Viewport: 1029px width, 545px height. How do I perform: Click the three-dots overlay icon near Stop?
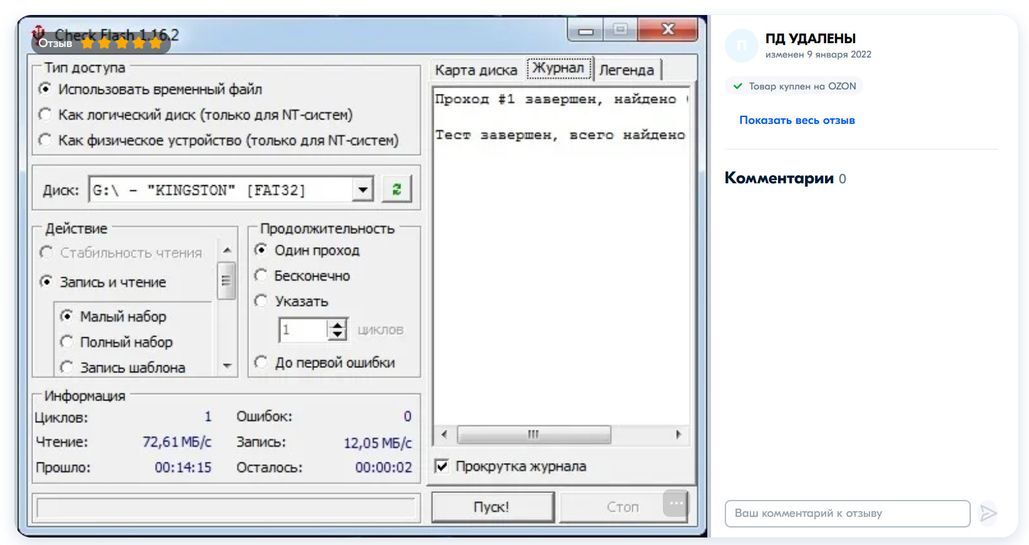[676, 504]
